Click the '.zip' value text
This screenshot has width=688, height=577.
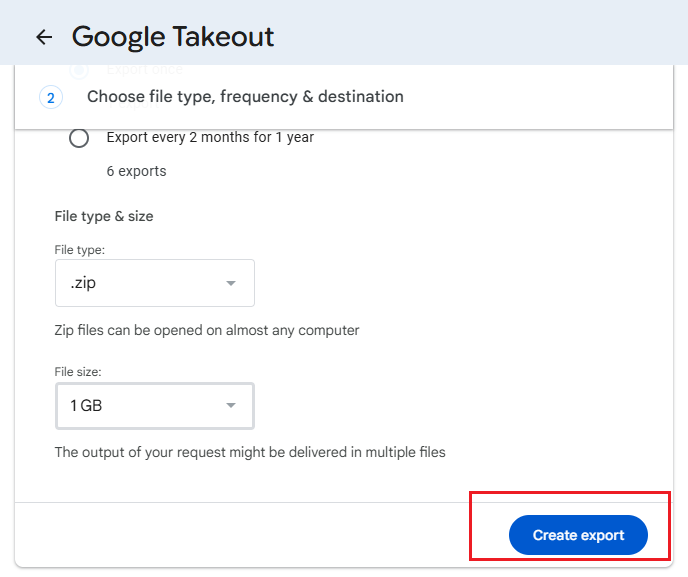(x=83, y=283)
